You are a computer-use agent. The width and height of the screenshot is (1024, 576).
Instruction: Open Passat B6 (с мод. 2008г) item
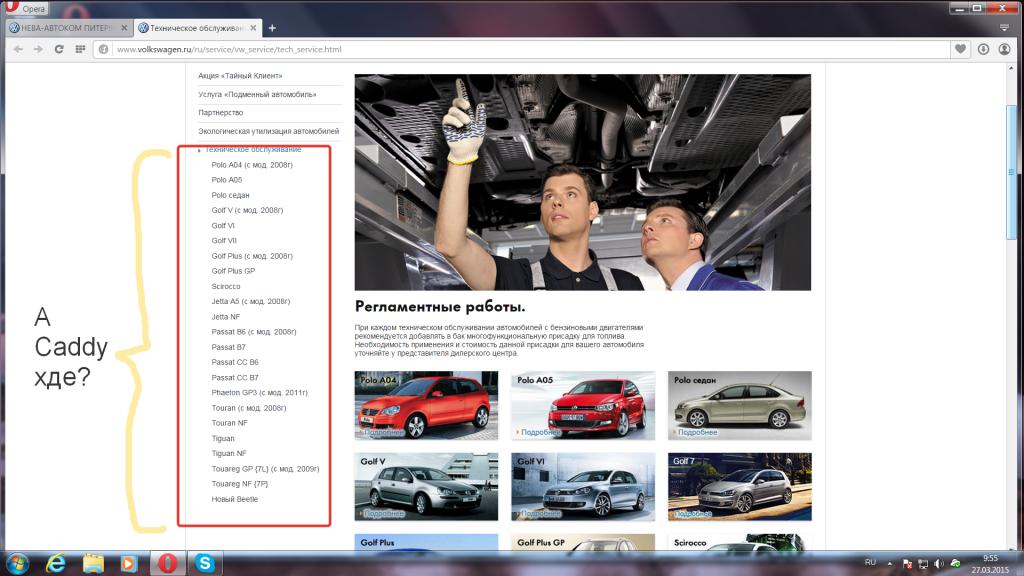[x=254, y=332]
